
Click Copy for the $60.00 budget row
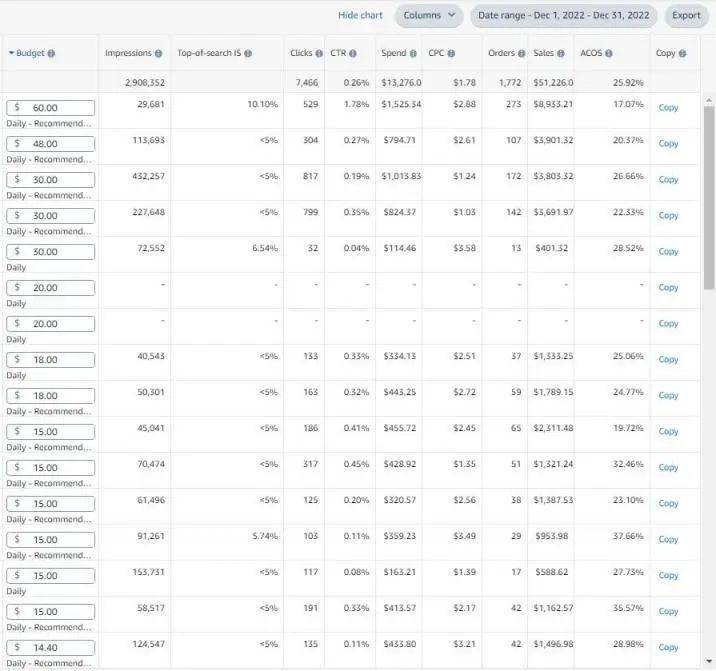coord(668,108)
